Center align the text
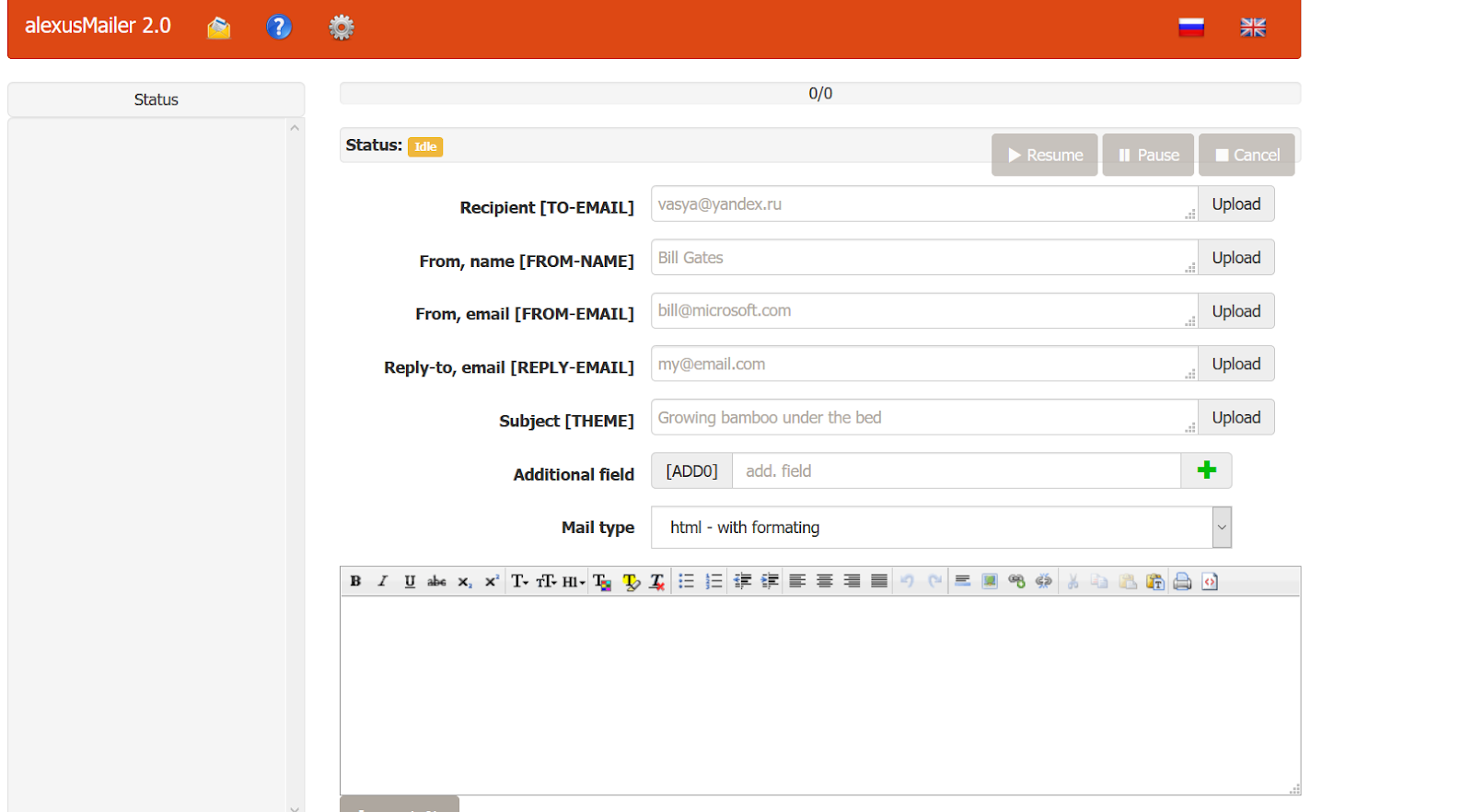The image size is (1473, 812). click(825, 581)
